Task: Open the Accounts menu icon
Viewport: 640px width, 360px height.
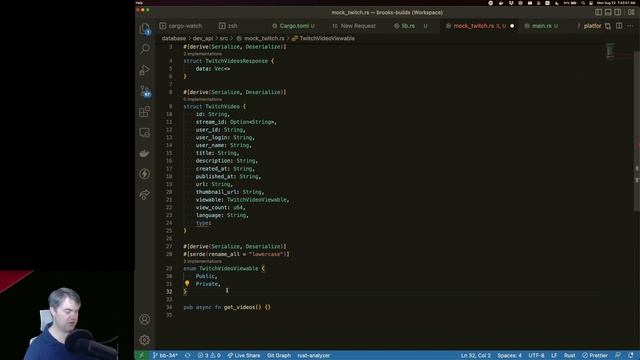Action: pyautogui.click(x=144, y=319)
